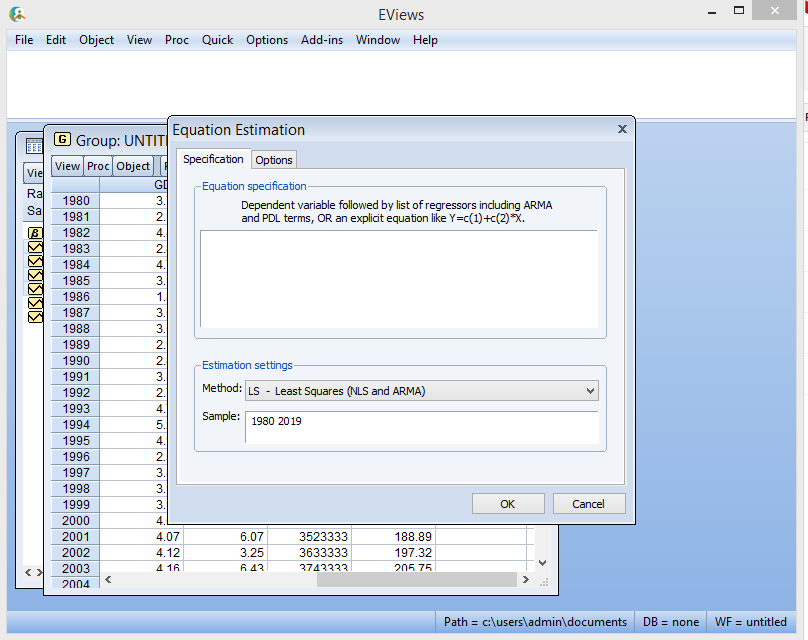Screen dimensions: 808x640
Task: Select row header 1985 in Group table
Action: pyautogui.click(x=76, y=281)
